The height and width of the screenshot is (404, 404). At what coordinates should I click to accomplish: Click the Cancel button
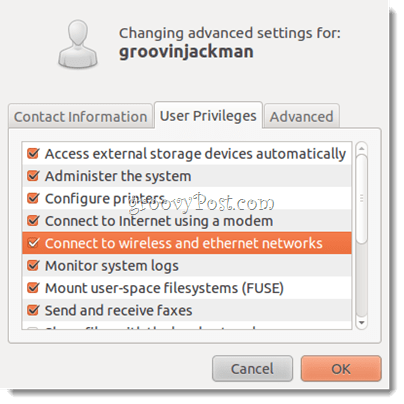point(252,369)
